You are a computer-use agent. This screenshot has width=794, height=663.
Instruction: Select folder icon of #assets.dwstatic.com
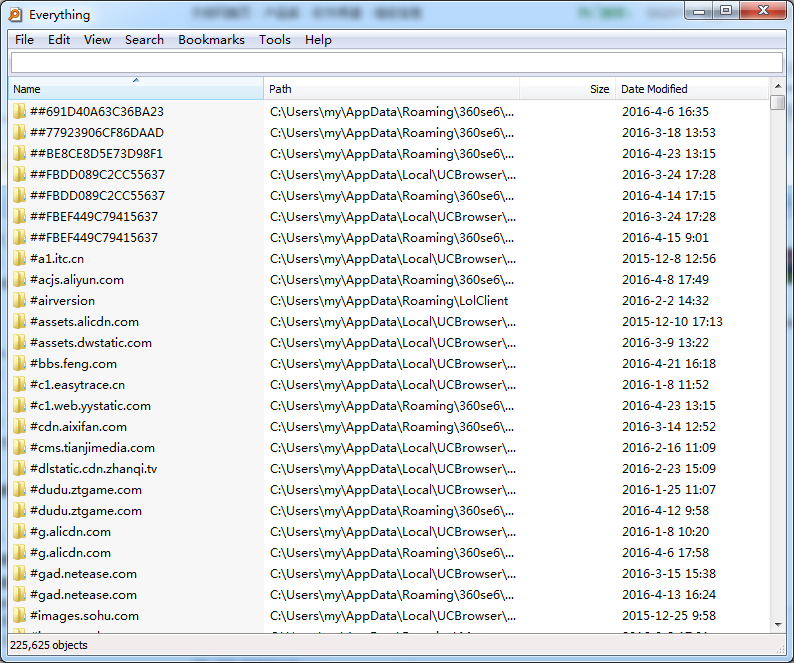19,343
